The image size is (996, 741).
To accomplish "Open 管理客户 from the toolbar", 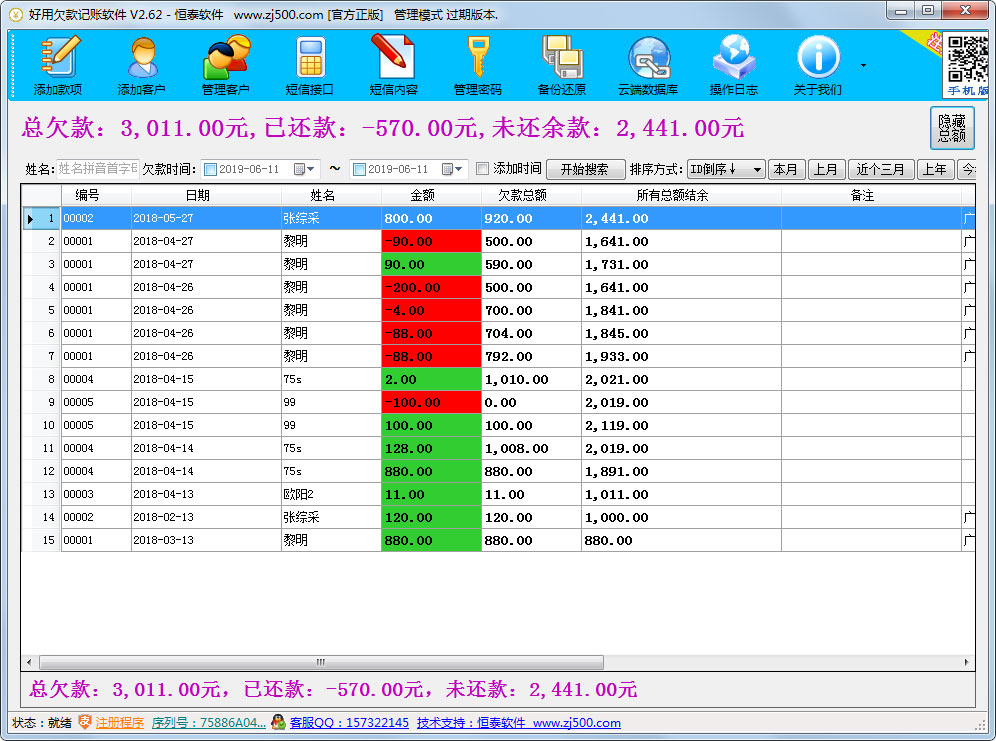I will [226, 64].
